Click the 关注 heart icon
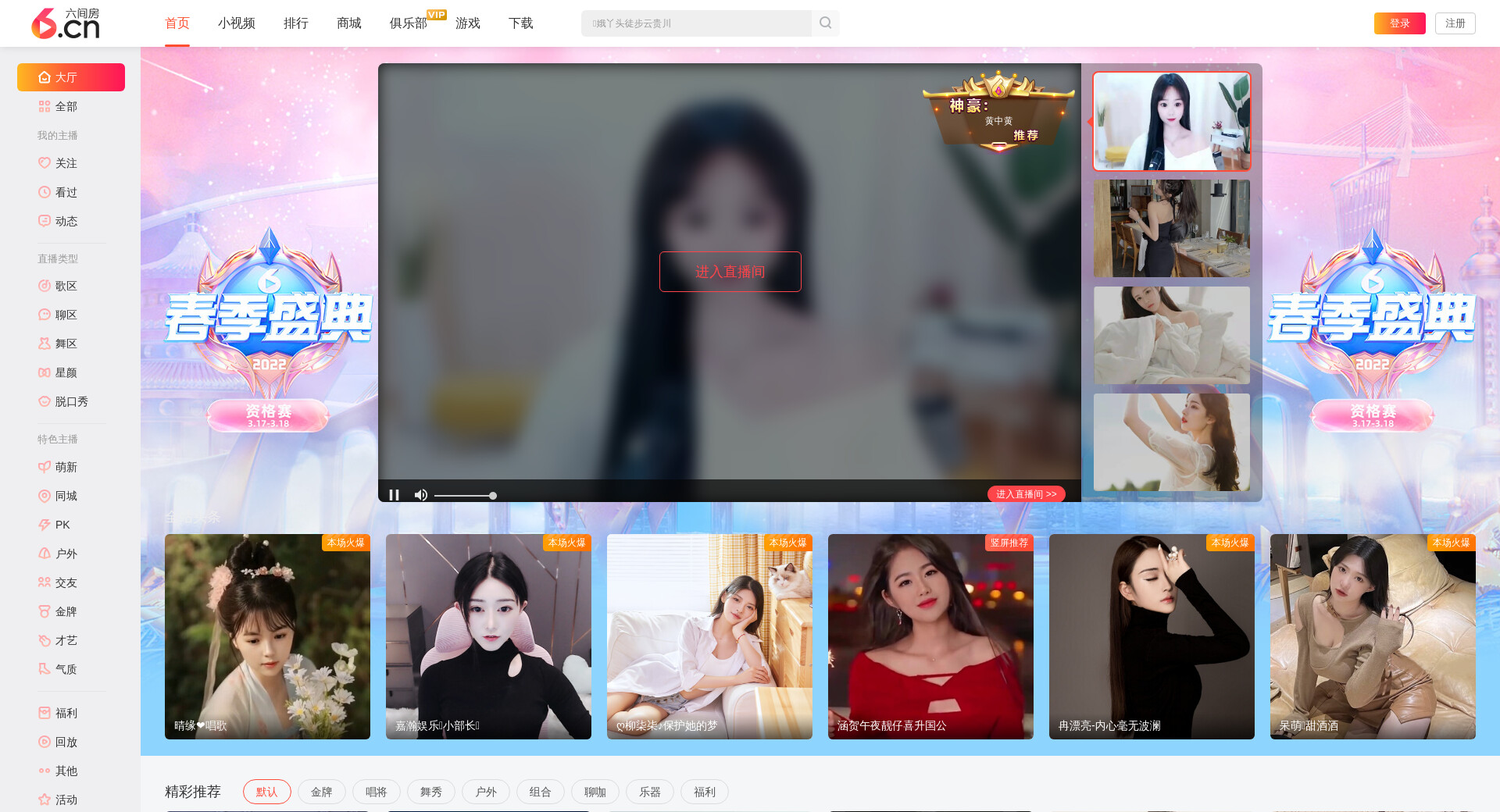This screenshot has width=1500, height=812. click(x=45, y=163)
